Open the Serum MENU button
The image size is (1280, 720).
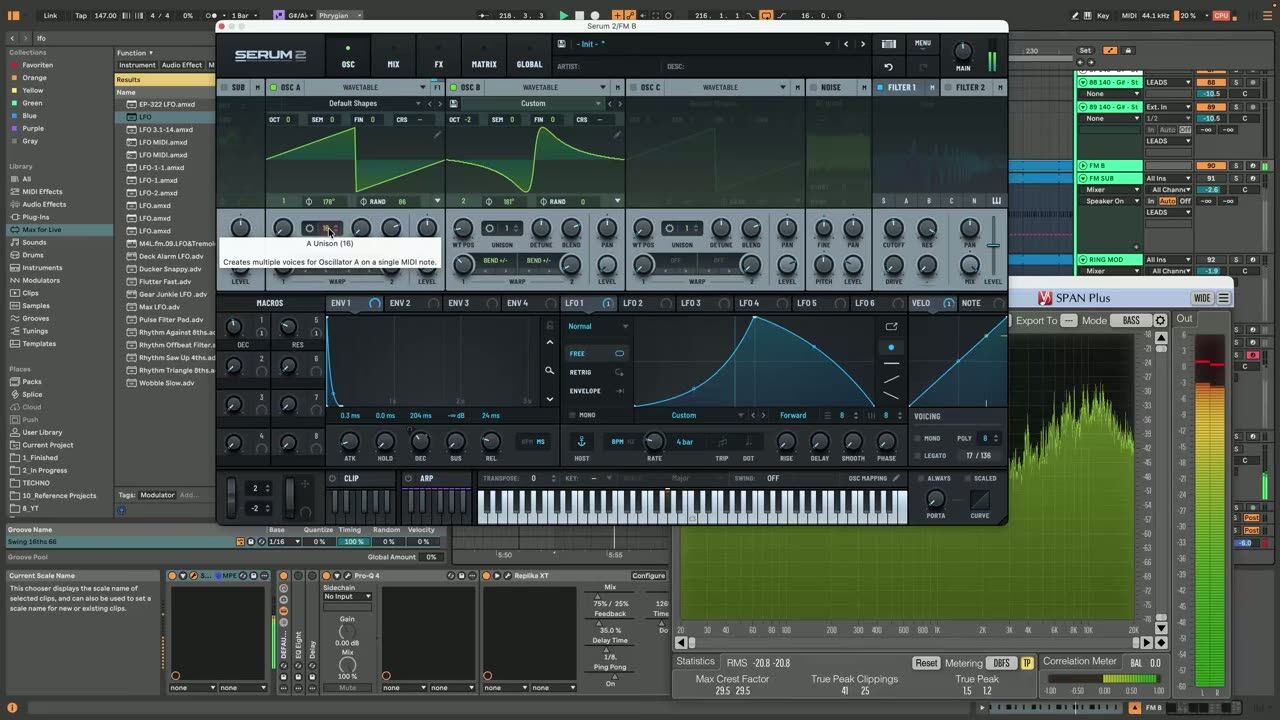(922, 44)
